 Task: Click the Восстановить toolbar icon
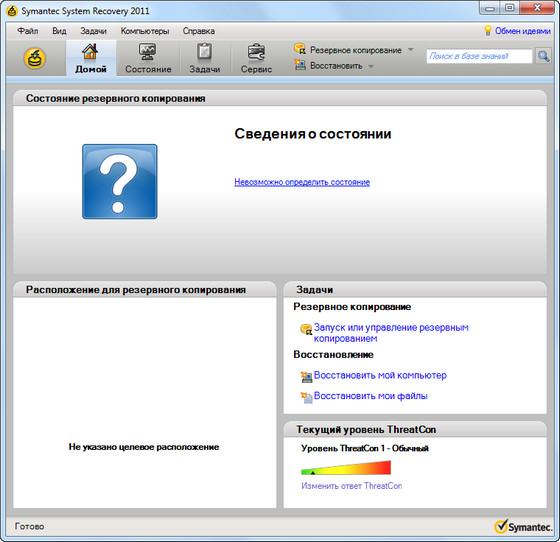pos(300,65)
